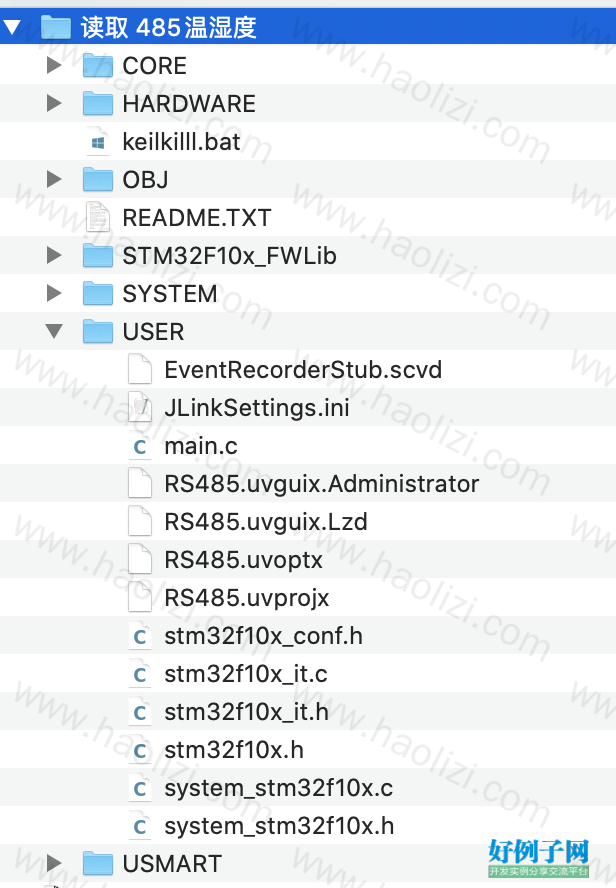Select the RS485.uvprojx file name
The width and height of the screenshot is (616, 888).
[247, 598]
